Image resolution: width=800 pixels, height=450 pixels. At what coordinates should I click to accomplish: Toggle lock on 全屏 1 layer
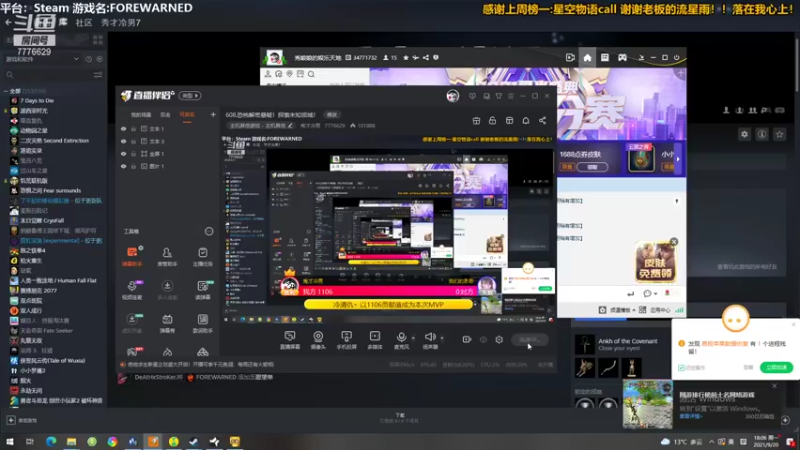134,154
